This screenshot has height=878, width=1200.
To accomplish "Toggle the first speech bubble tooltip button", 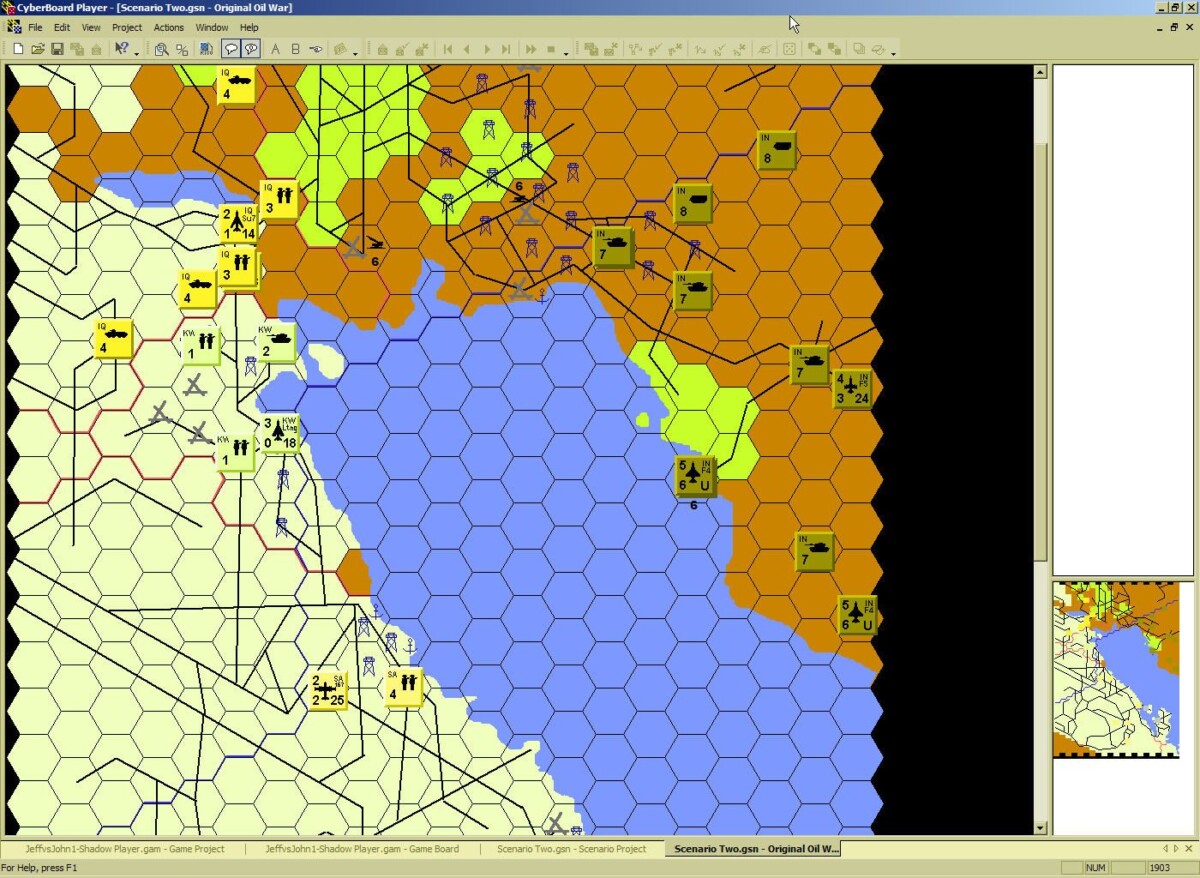I will [231, 49].
